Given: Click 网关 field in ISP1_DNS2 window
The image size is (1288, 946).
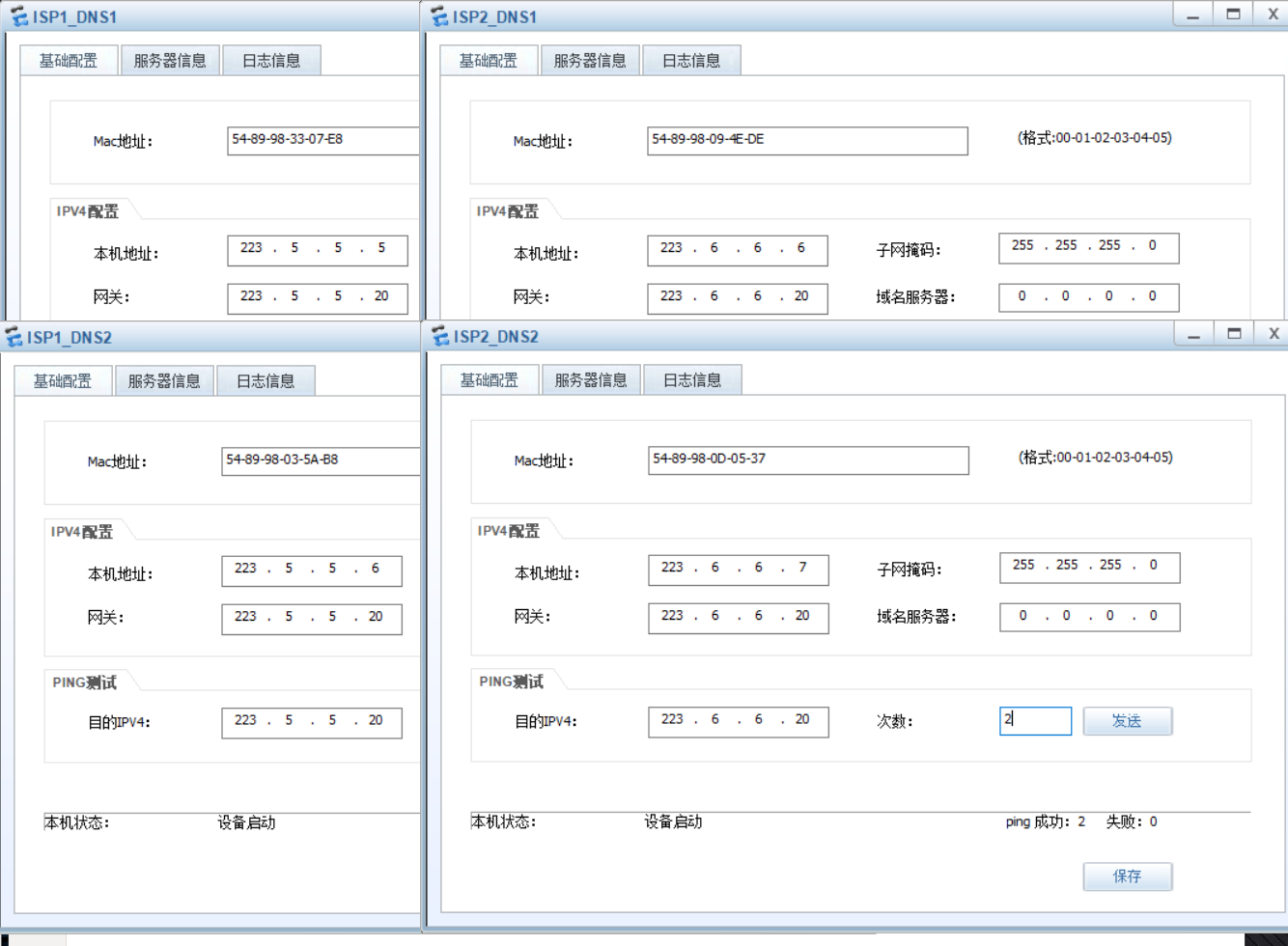Looking at the screenshot, I should click(x=312, y=619).
